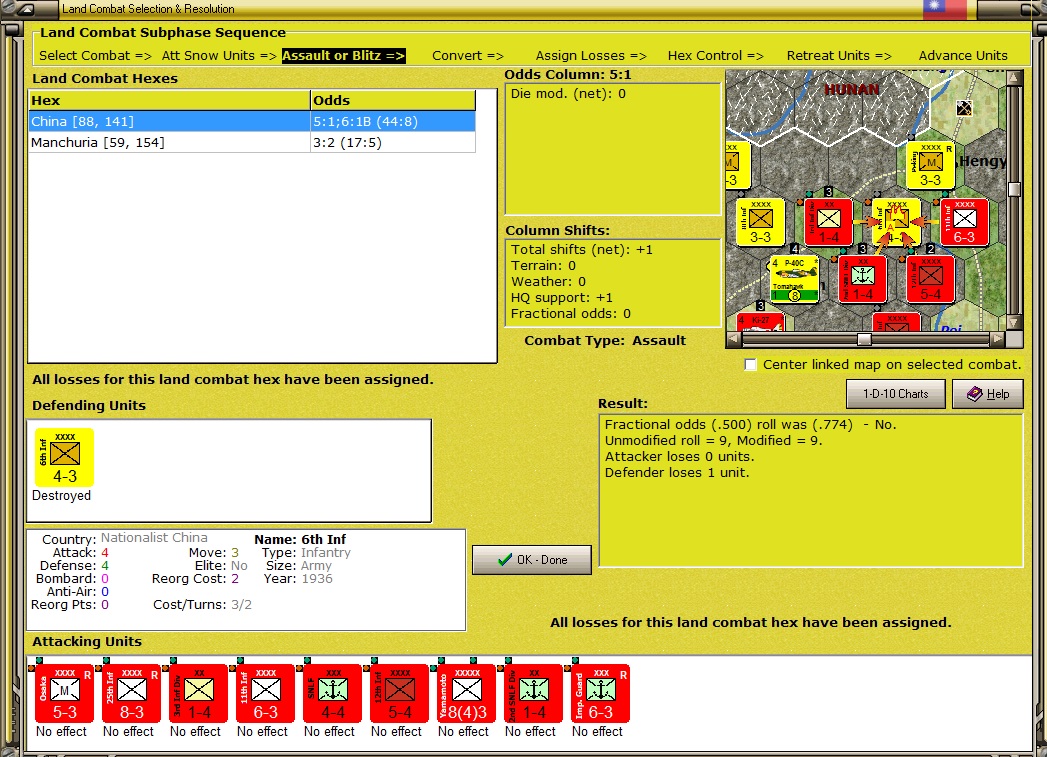Click the OK - Done button
Viewport: 1047px width, 757px height.
(532, 559)
